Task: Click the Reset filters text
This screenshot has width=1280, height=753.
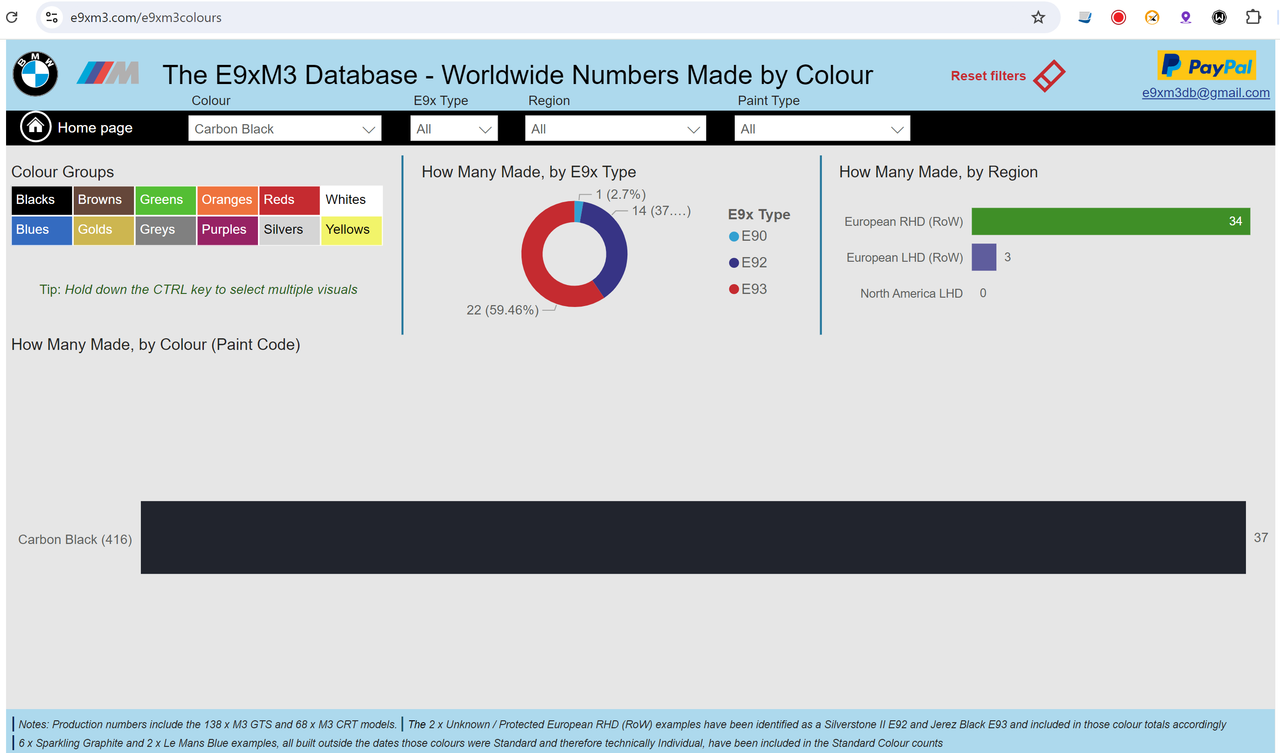Action: point(988,76)
